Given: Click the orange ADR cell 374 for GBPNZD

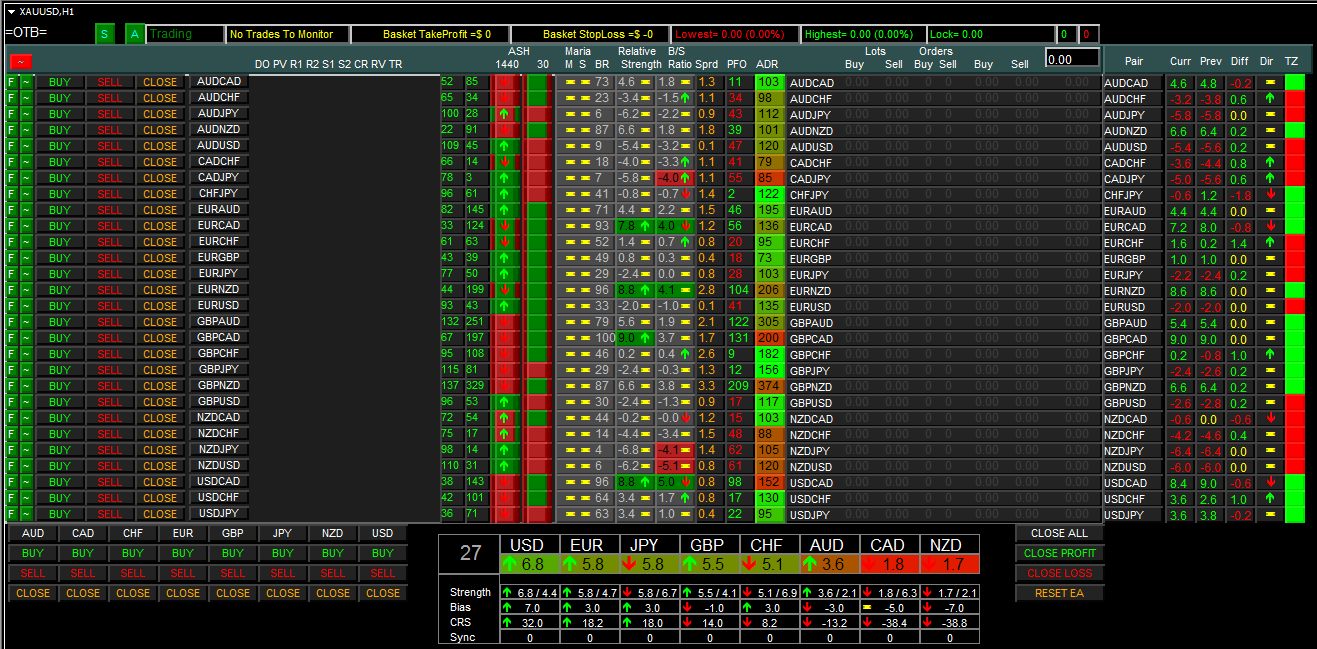Looking at the screenshot, I should pyautogui.click(x=770, y=387).
